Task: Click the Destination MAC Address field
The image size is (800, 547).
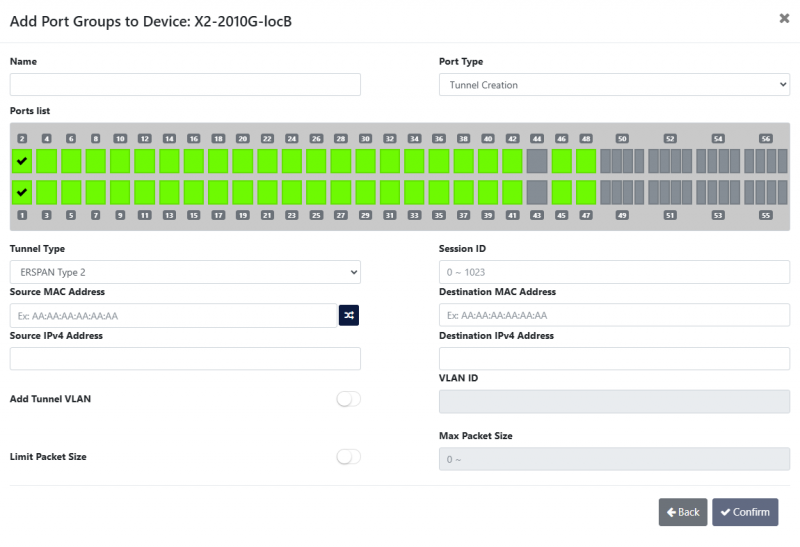Action: [614, 315]
